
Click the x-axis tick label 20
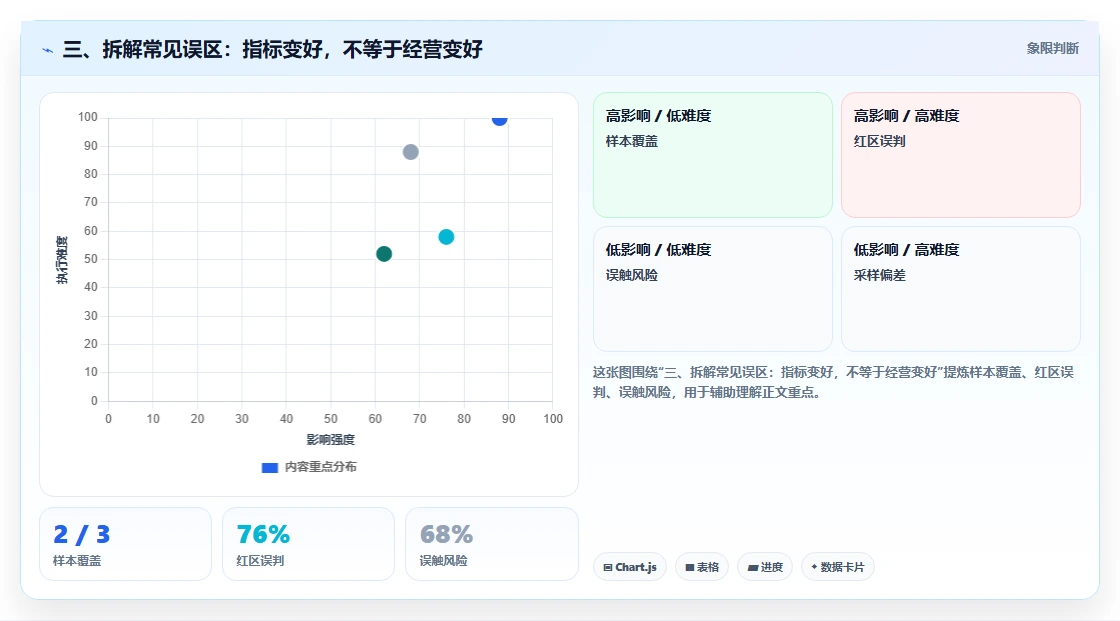pyautogui.click(x=197, y=419)
